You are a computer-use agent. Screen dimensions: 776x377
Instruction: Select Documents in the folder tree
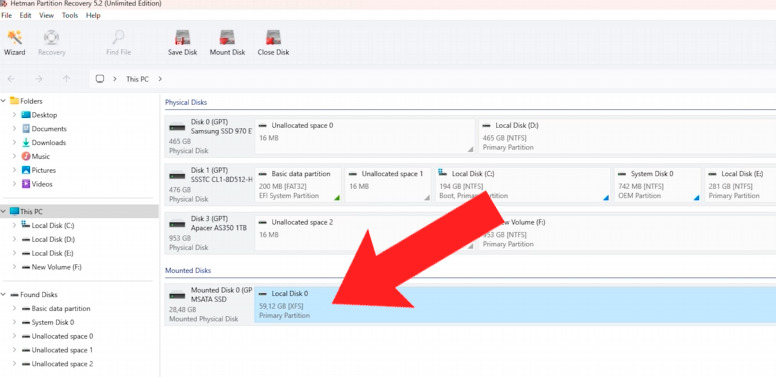point(49,129)
